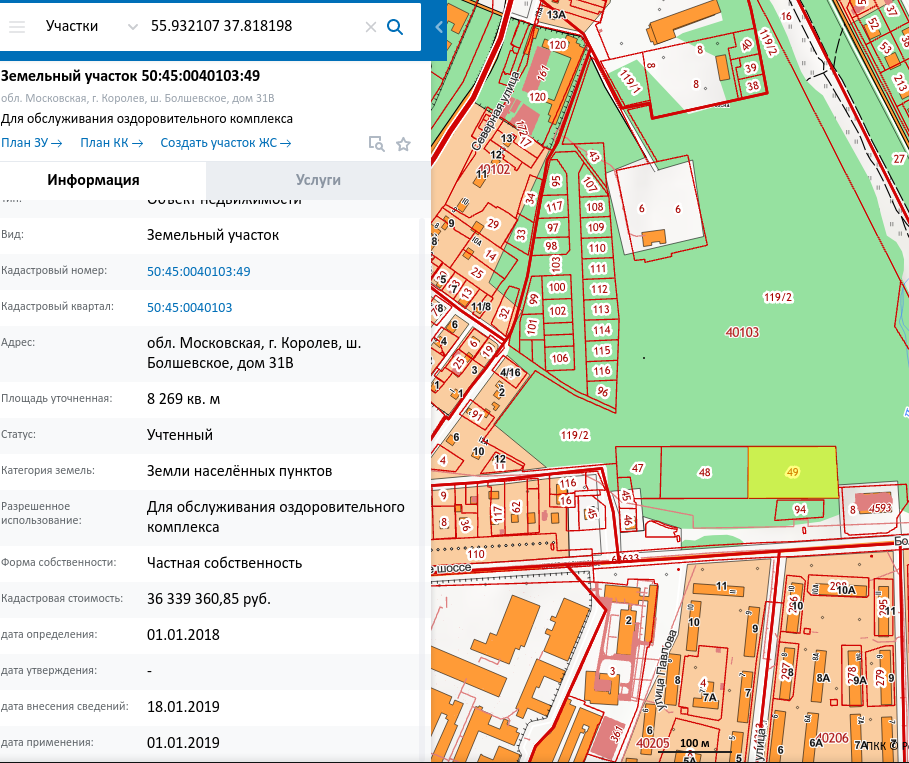
Task: Switch to the Услуги tab
Action: [318, 180]
